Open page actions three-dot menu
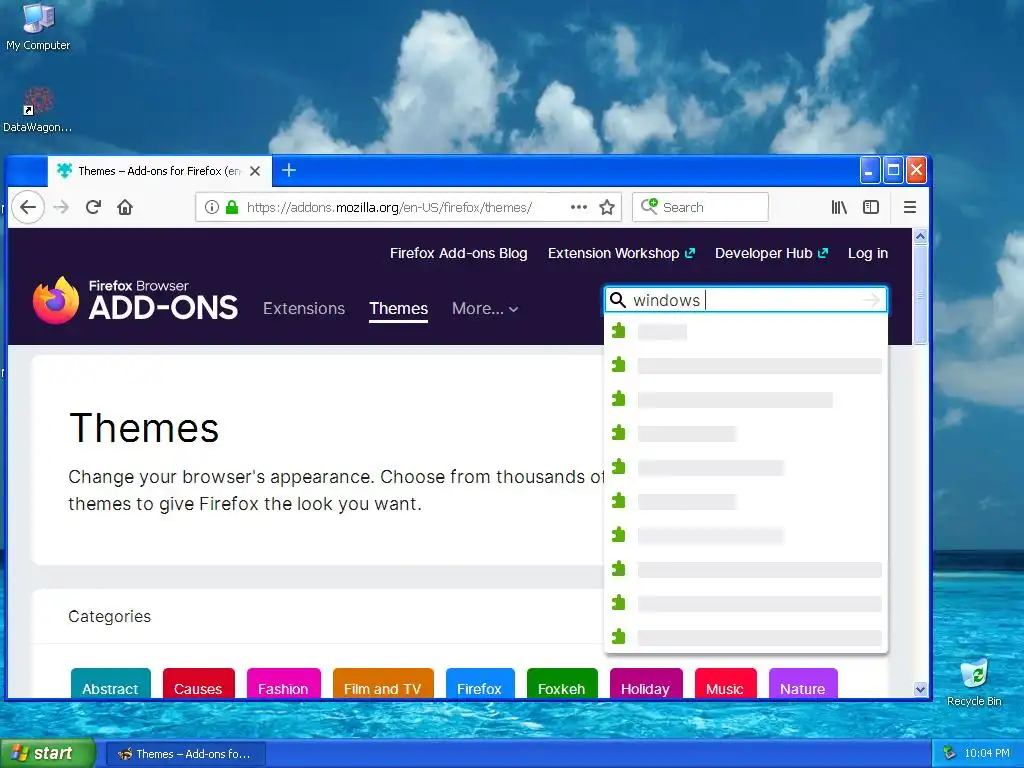Screen dimensions: 1024x768 (x=579, y=207)
